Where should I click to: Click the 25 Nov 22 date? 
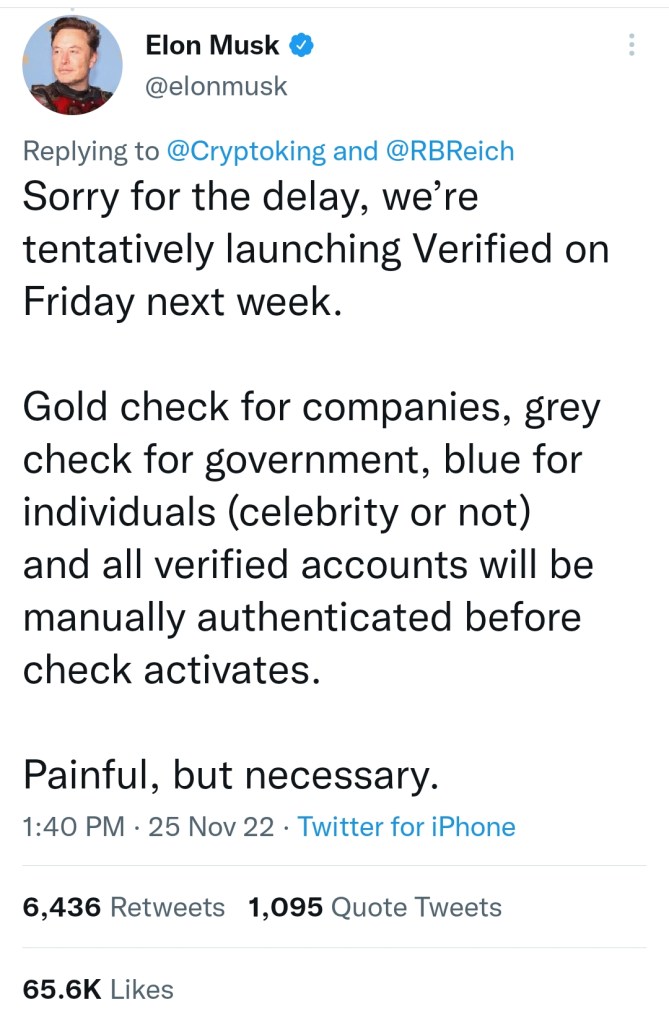point(211,827)
